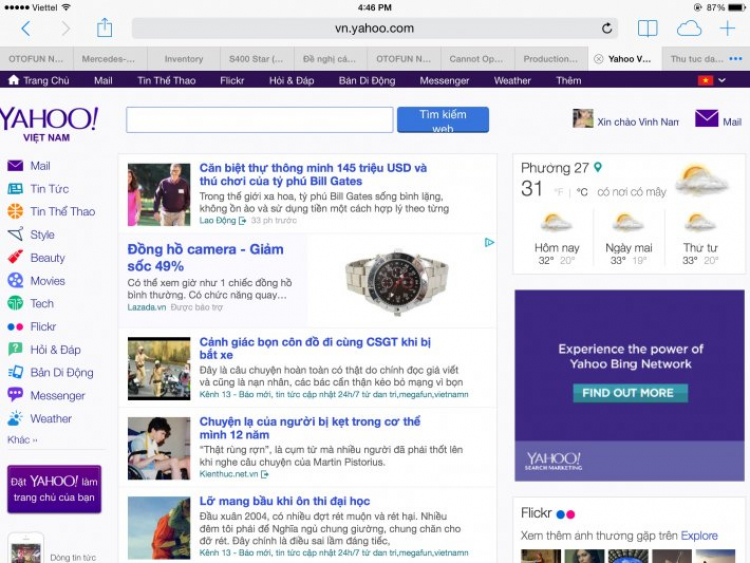Image resolution: width=750 pixels, height=563 pixels.
Task: Open Flickr in top navigation bar
Action: pos(232,80)
